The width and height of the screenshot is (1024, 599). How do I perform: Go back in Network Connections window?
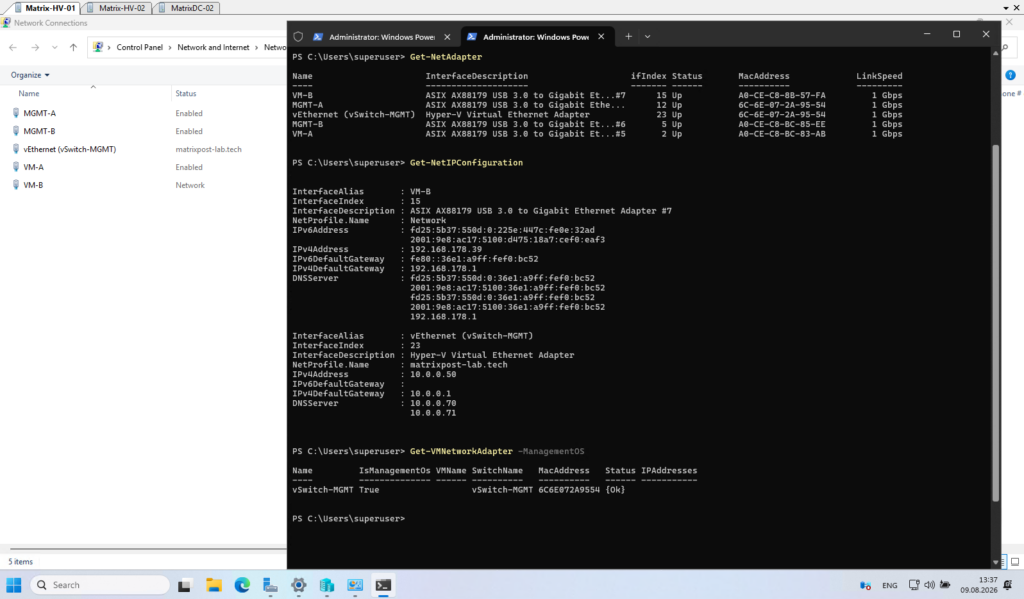pyautogui.click(x=13, y=47)
